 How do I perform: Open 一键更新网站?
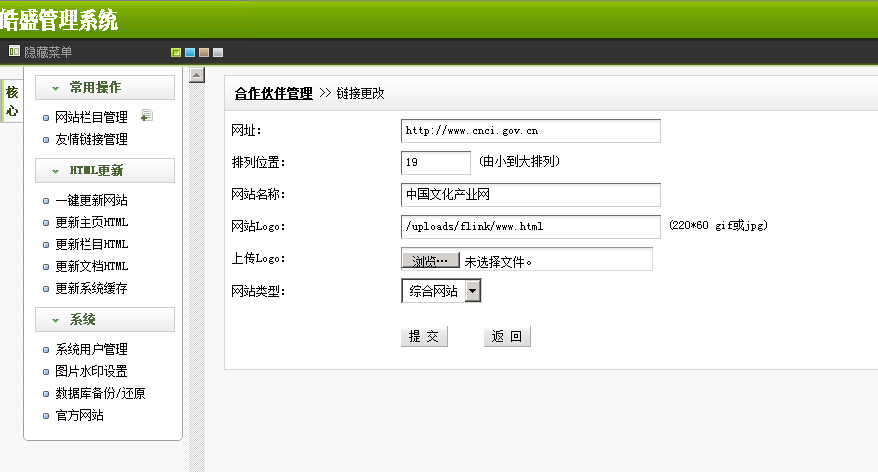(91, 200)
